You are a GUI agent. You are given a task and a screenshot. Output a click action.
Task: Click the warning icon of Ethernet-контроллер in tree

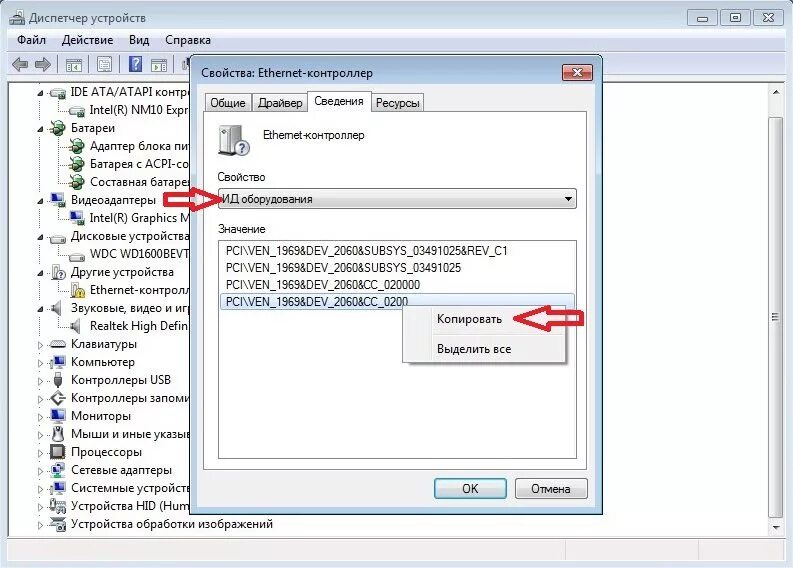(x=77, y=290)
